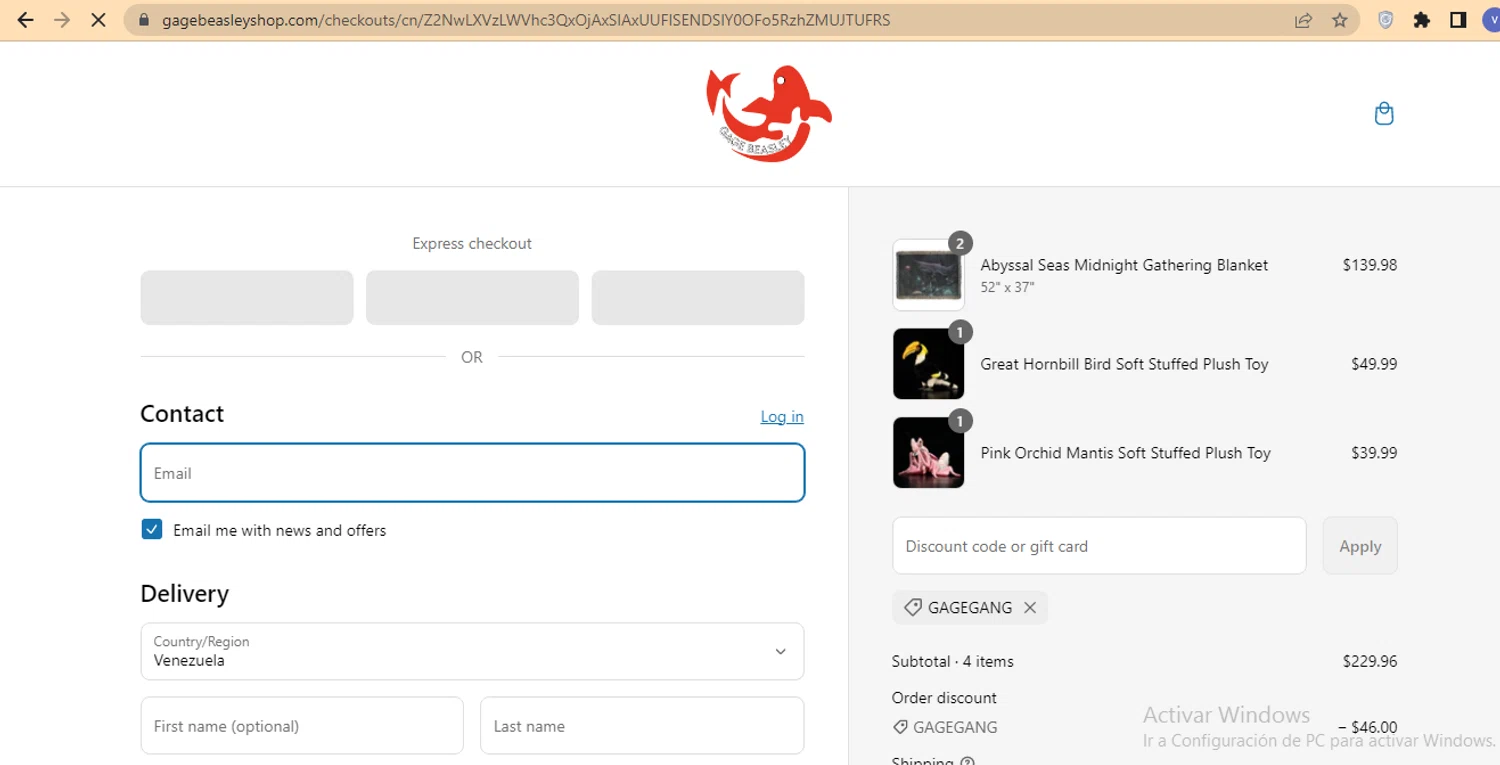This screenshot has width=1500, height=765.
Task: Click the Apply discount button
Action: 1360,546
